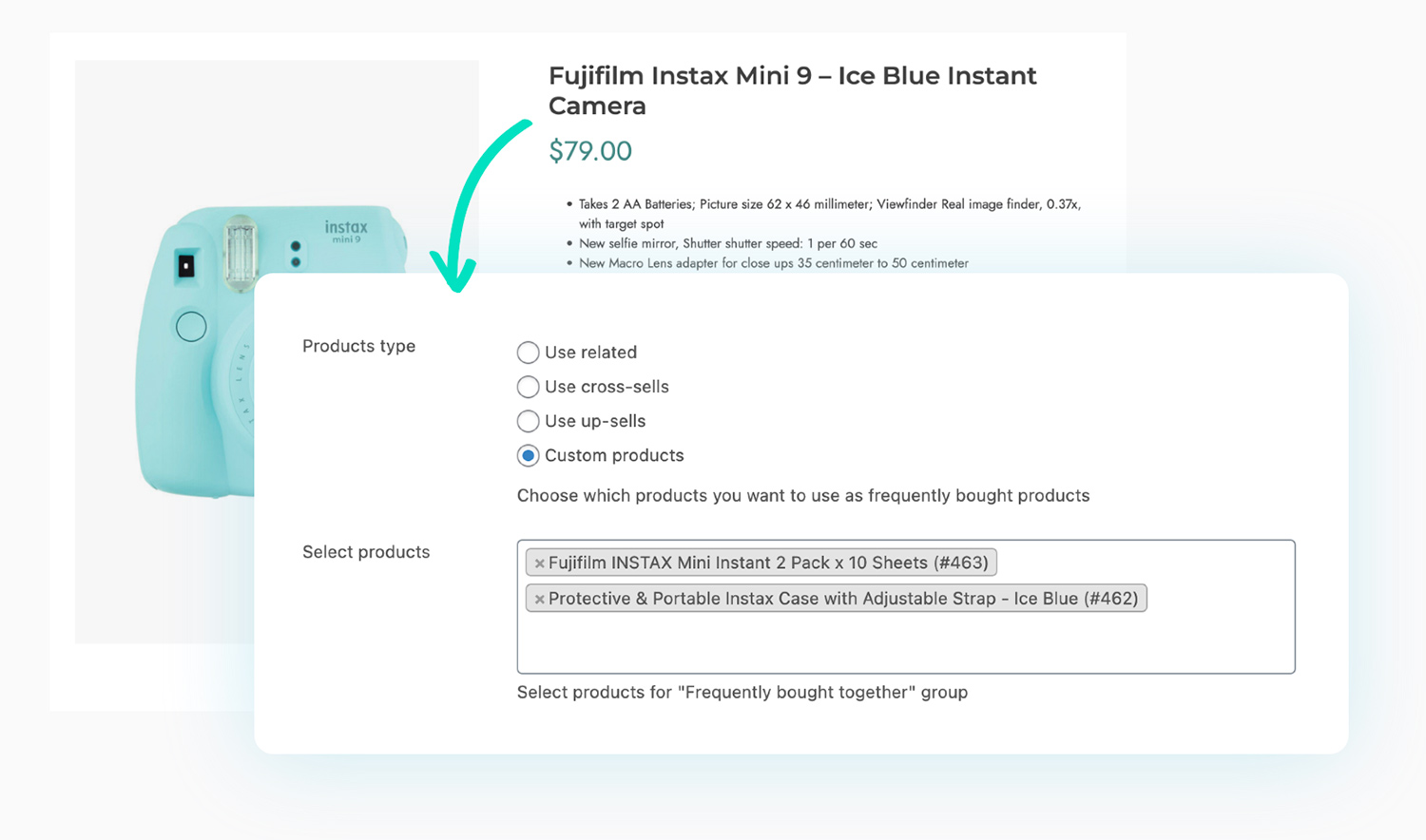Click the "Select products" setting label
This screenshot has height=840, width=1426.
[x=366, y=552]
